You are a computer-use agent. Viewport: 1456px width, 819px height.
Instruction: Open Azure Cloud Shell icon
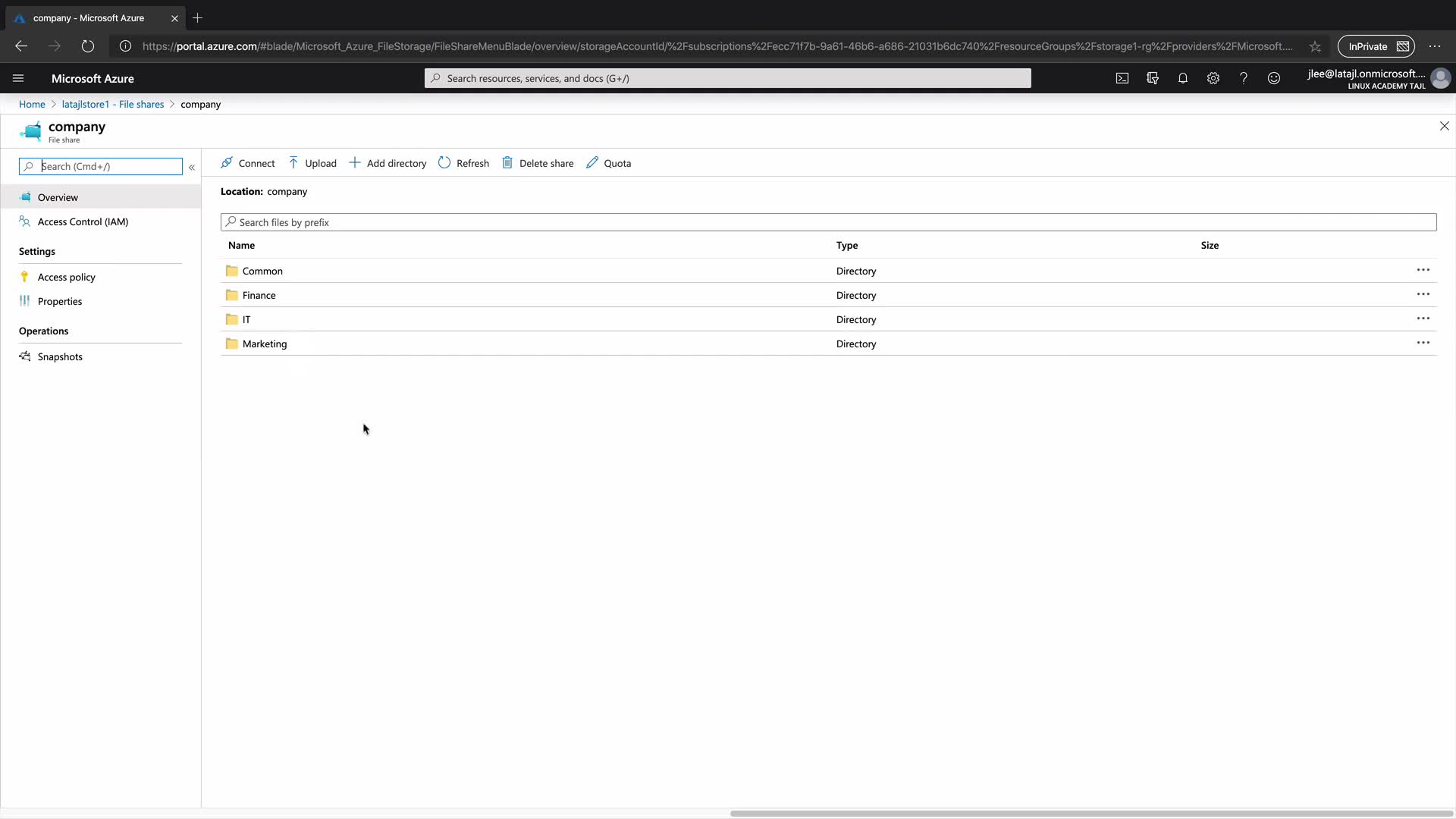(x=1122, y=78)
